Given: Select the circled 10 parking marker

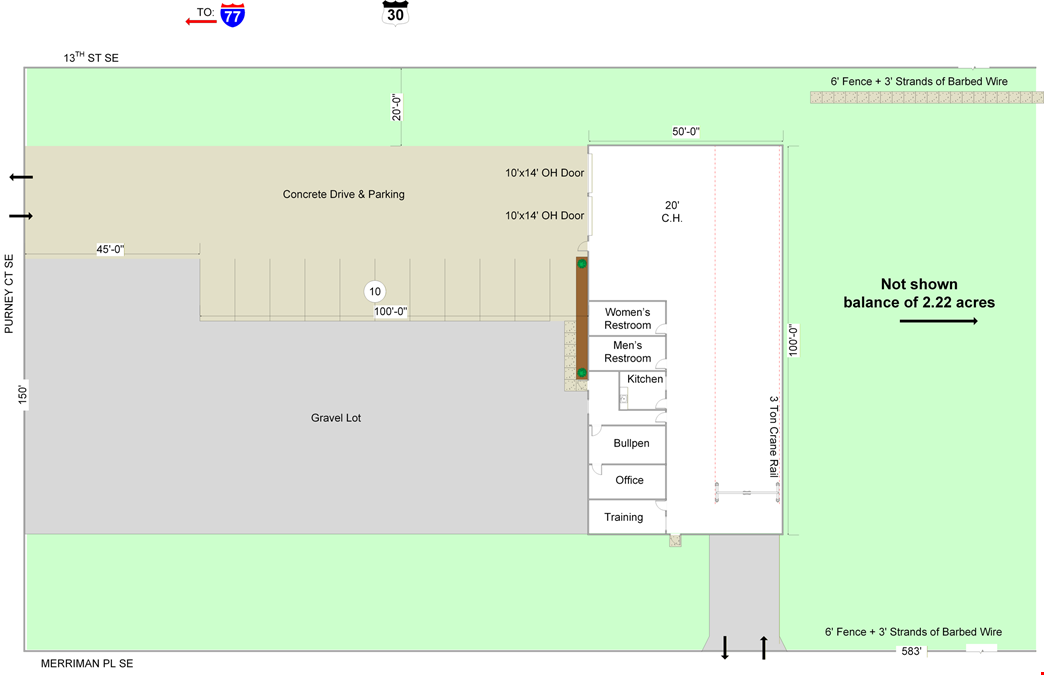Looking at the screenshot, I should [x=375, y=292].
